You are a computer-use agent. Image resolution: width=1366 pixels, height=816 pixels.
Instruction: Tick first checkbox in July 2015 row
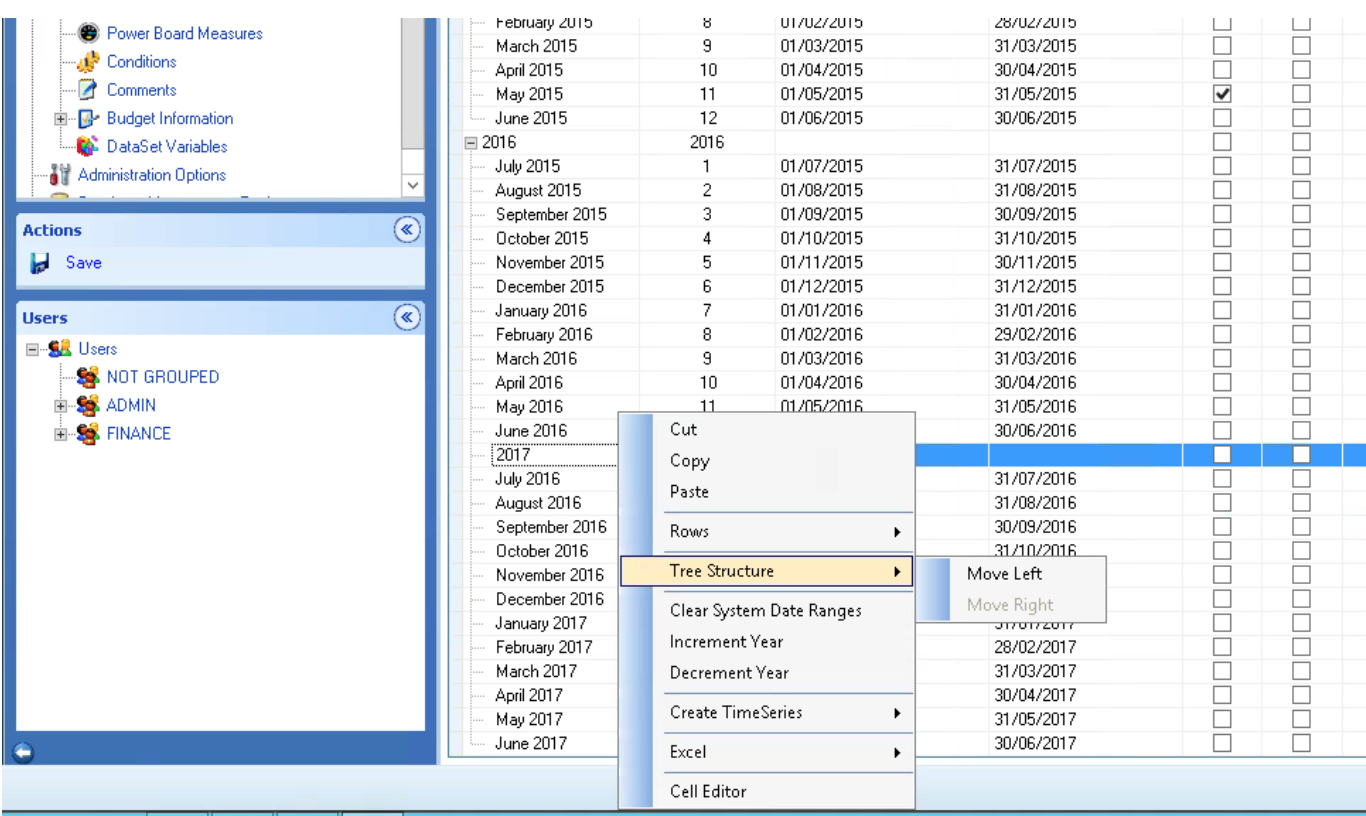coord(1221,166)
